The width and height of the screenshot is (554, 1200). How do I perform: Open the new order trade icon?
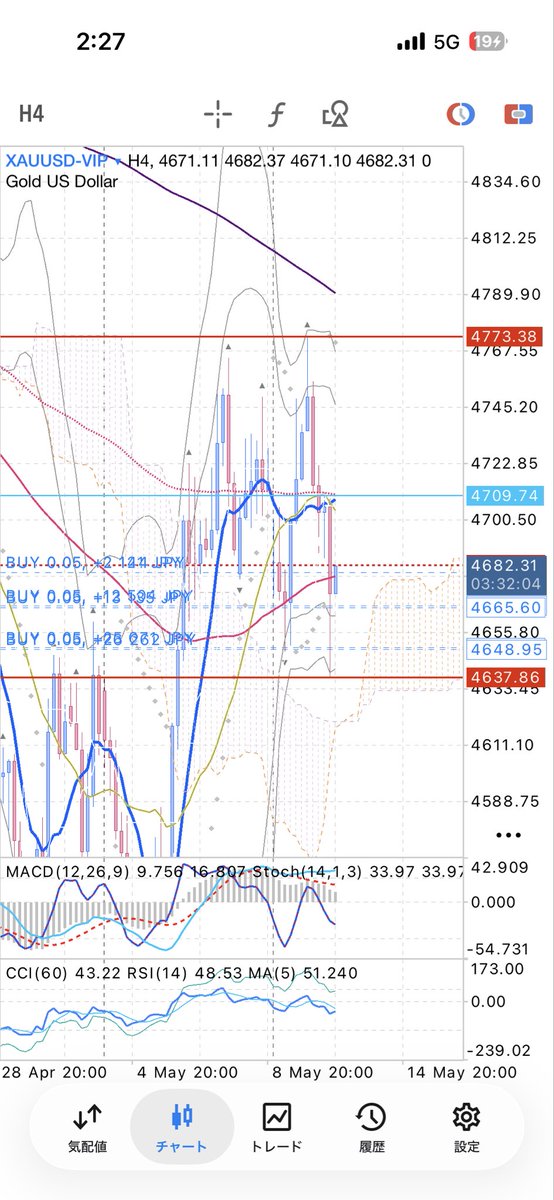519,116
